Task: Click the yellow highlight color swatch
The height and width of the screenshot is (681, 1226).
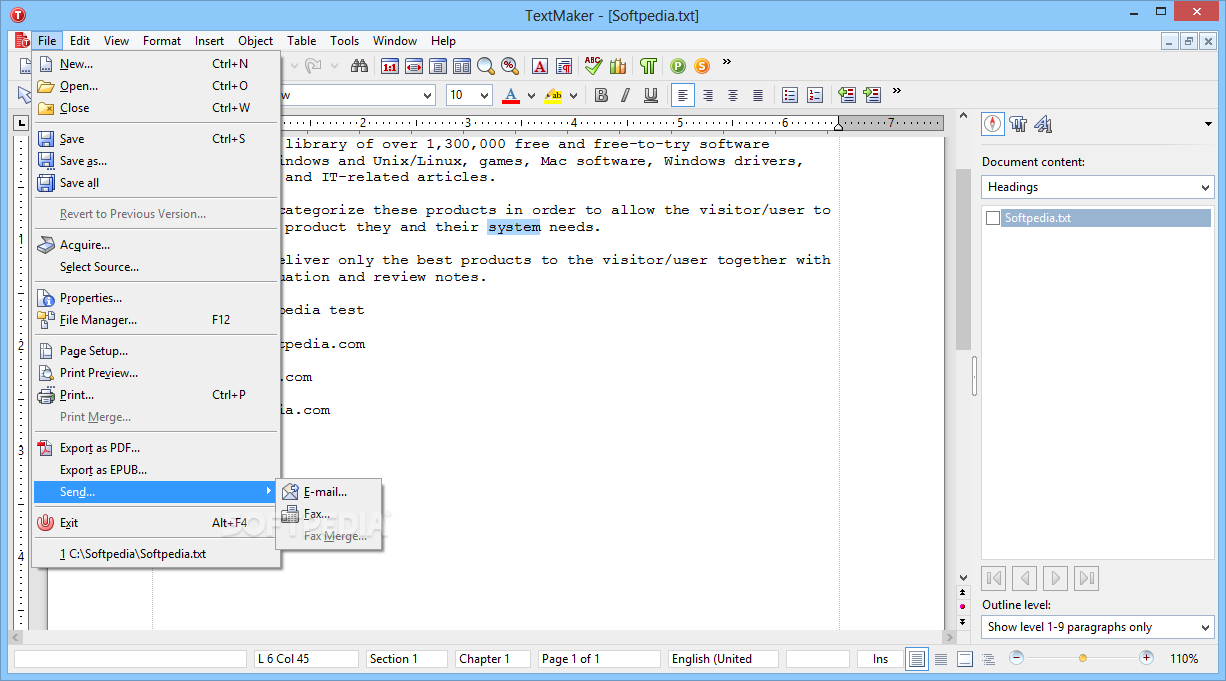Action: [553, 95]
